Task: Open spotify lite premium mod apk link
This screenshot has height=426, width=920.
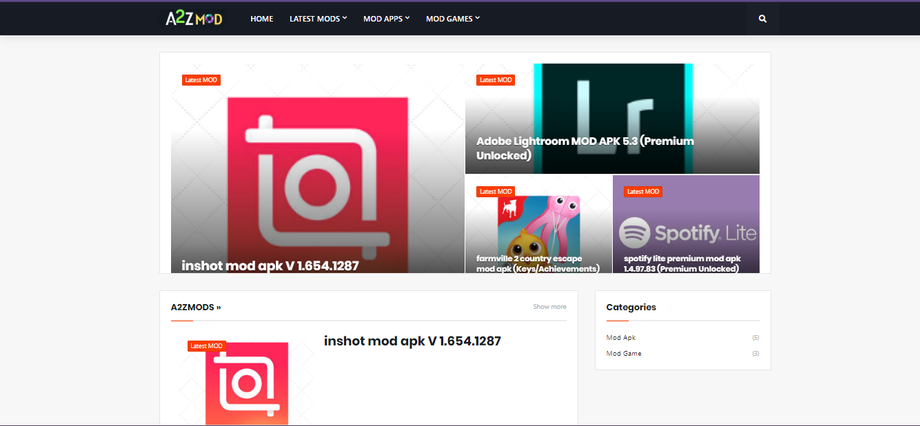Action: click(x=682, y=263)
